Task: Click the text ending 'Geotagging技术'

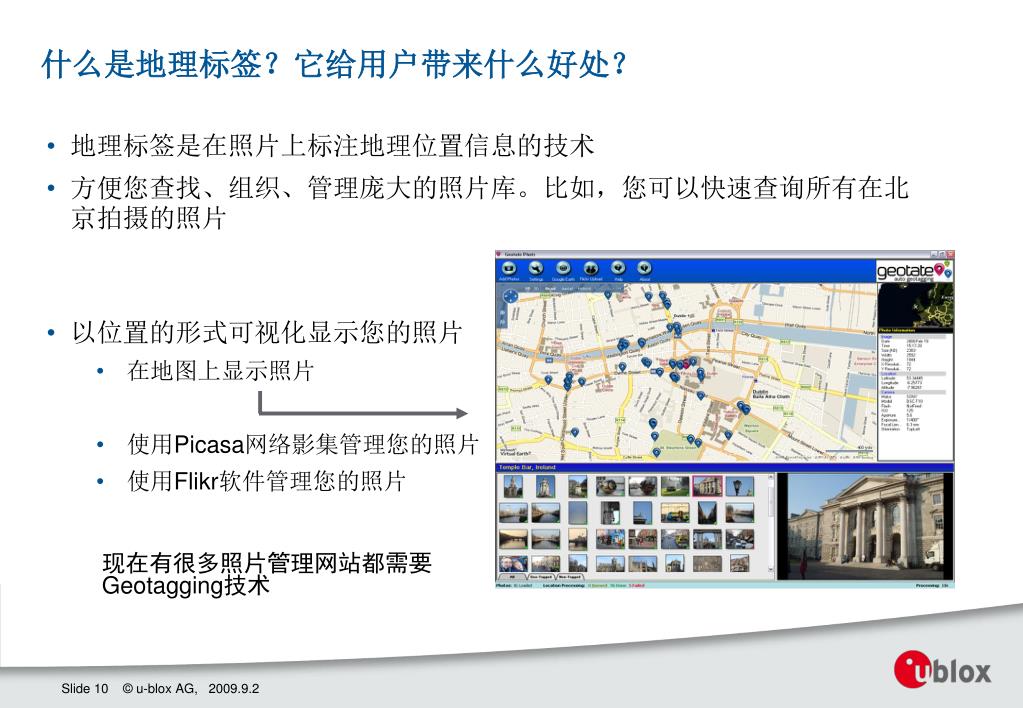Action: coord(266,574)
